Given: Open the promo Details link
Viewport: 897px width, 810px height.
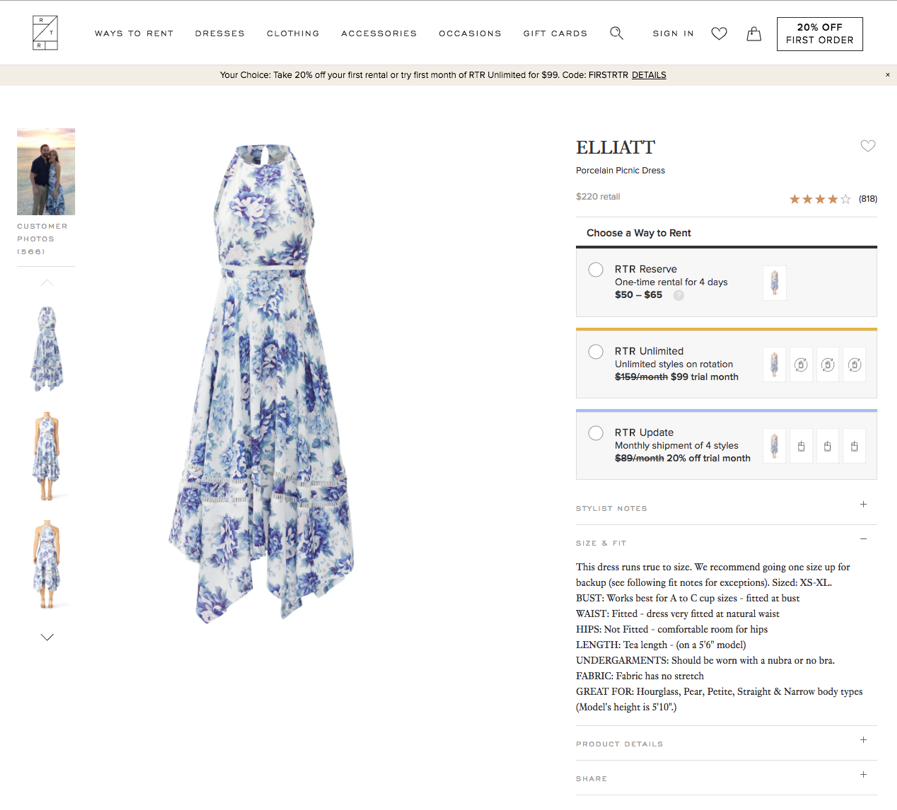Looking at the screenshot, I should pyautogui.click(x=649, y=75).
